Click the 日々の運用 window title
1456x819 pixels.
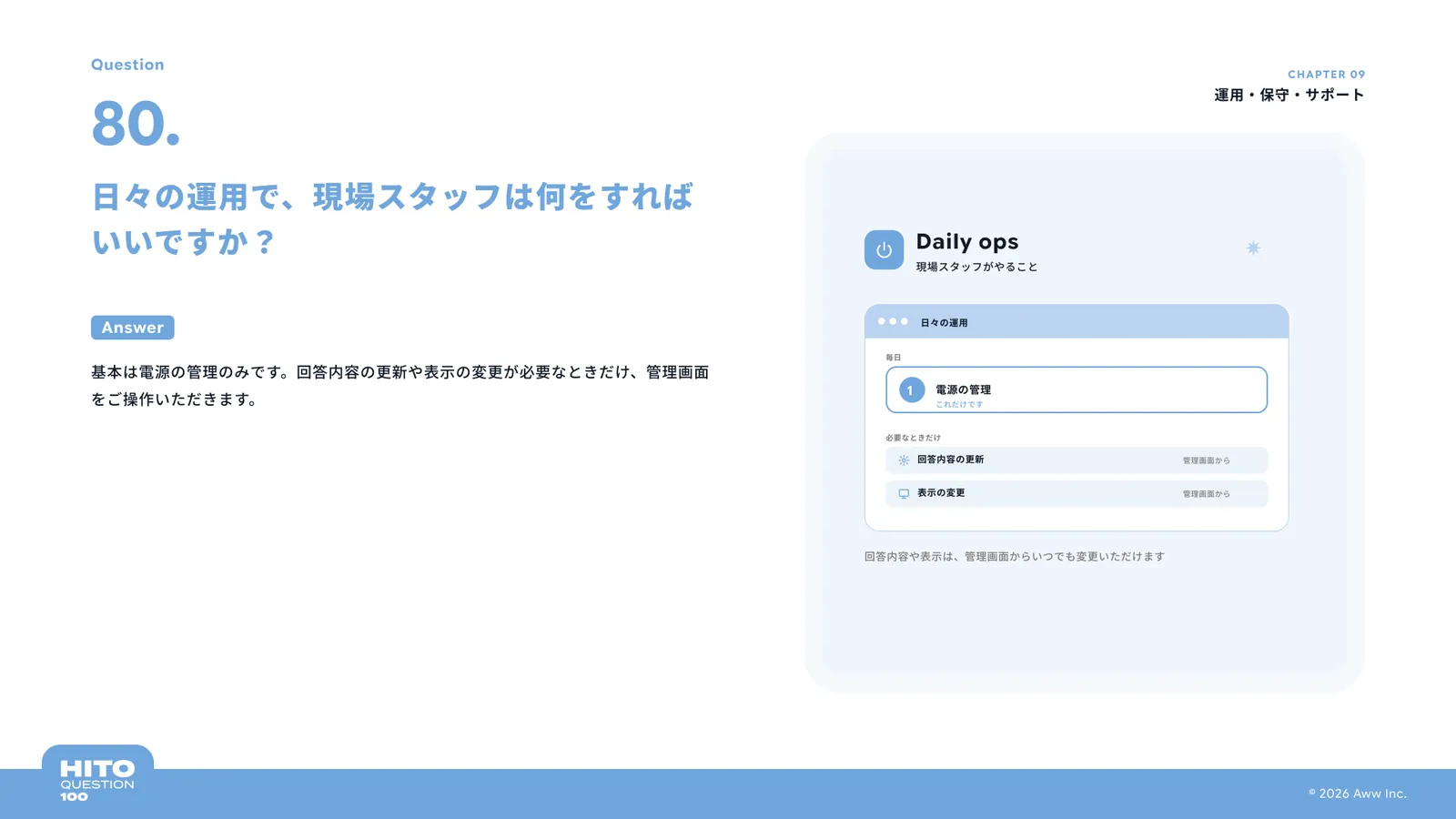click(944, 322)
